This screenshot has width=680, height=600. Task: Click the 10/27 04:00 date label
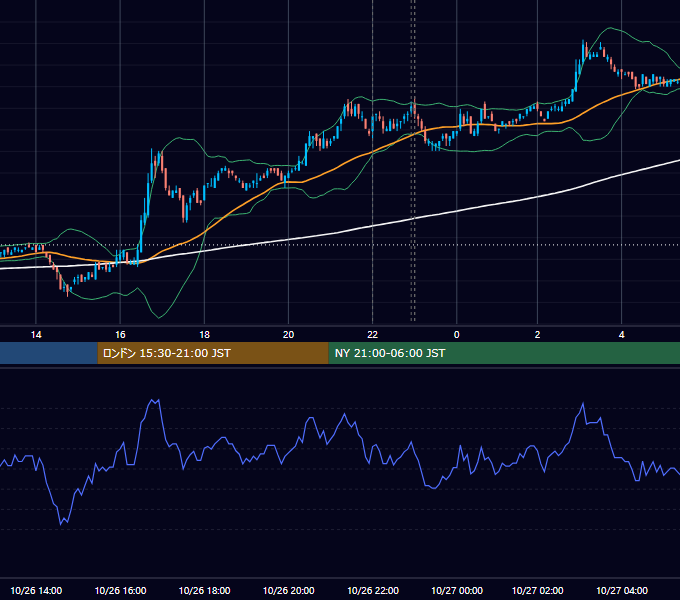point(621,590)
